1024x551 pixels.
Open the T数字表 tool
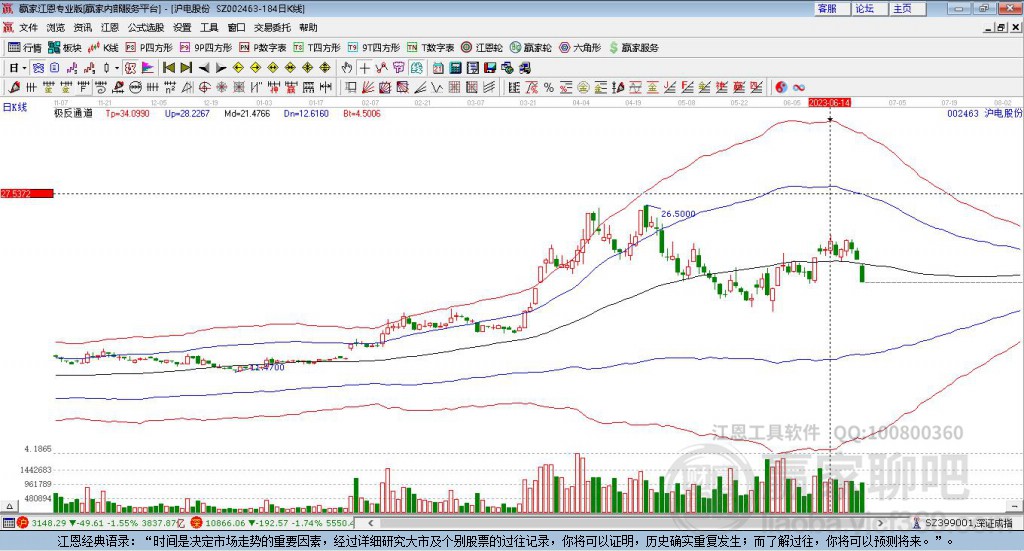click(430, 48)
